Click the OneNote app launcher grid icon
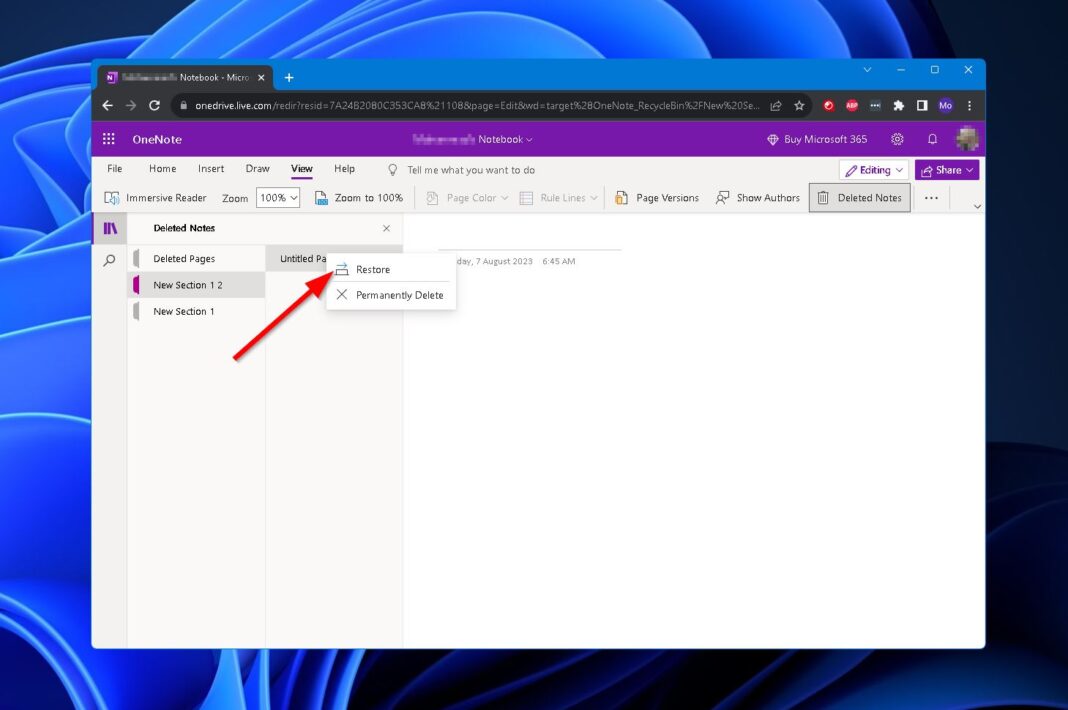This screenshot has height=710, width=1068. click(109, 139)
